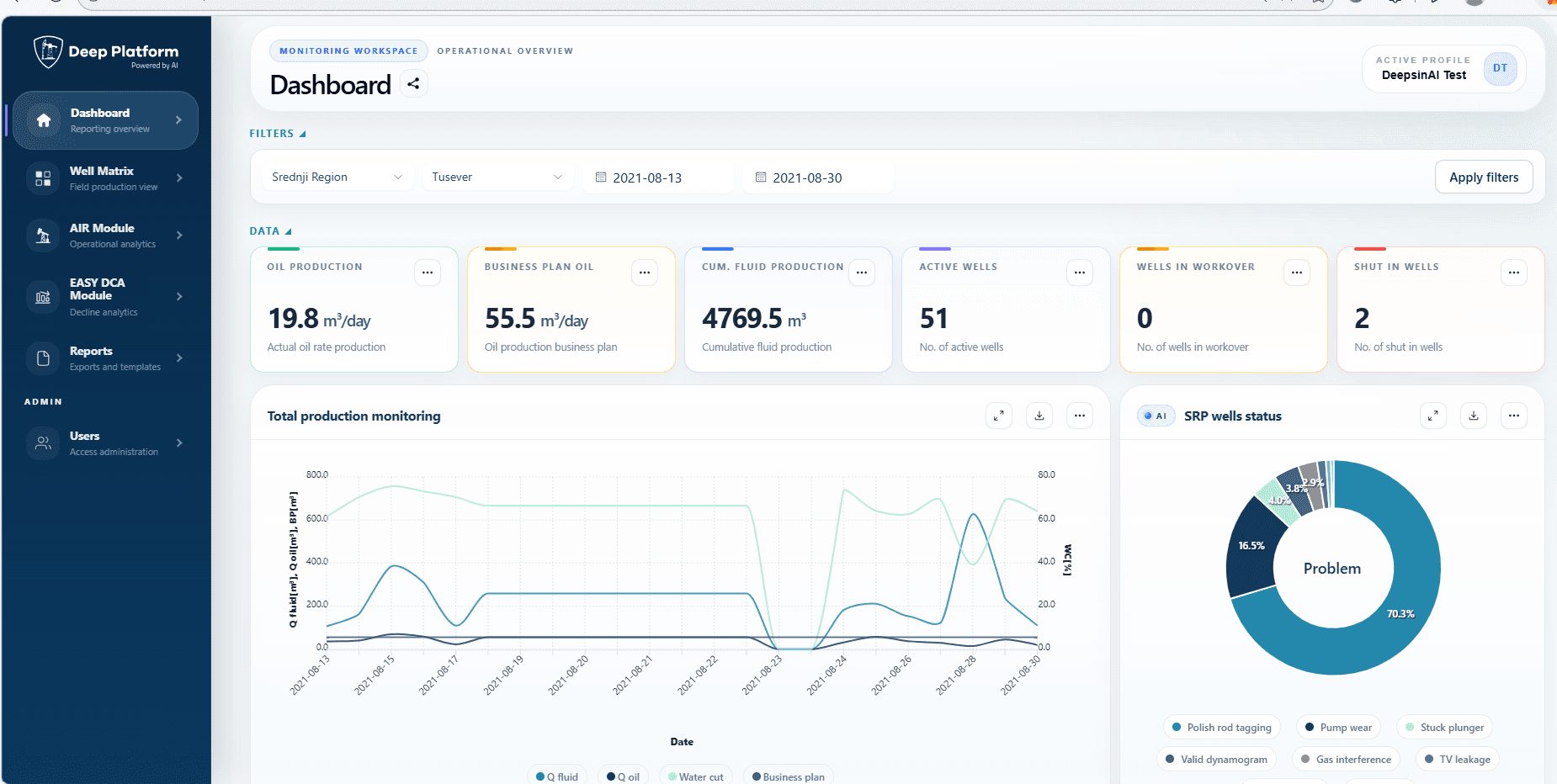
Task: Collapse the Filters section
Action: point(278,134)
